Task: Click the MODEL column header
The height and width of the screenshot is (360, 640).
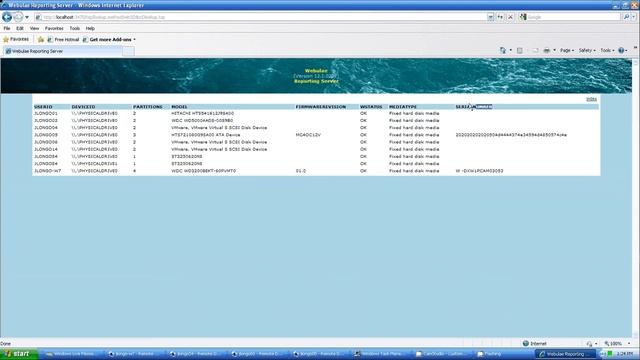Action: coord(179,107)
